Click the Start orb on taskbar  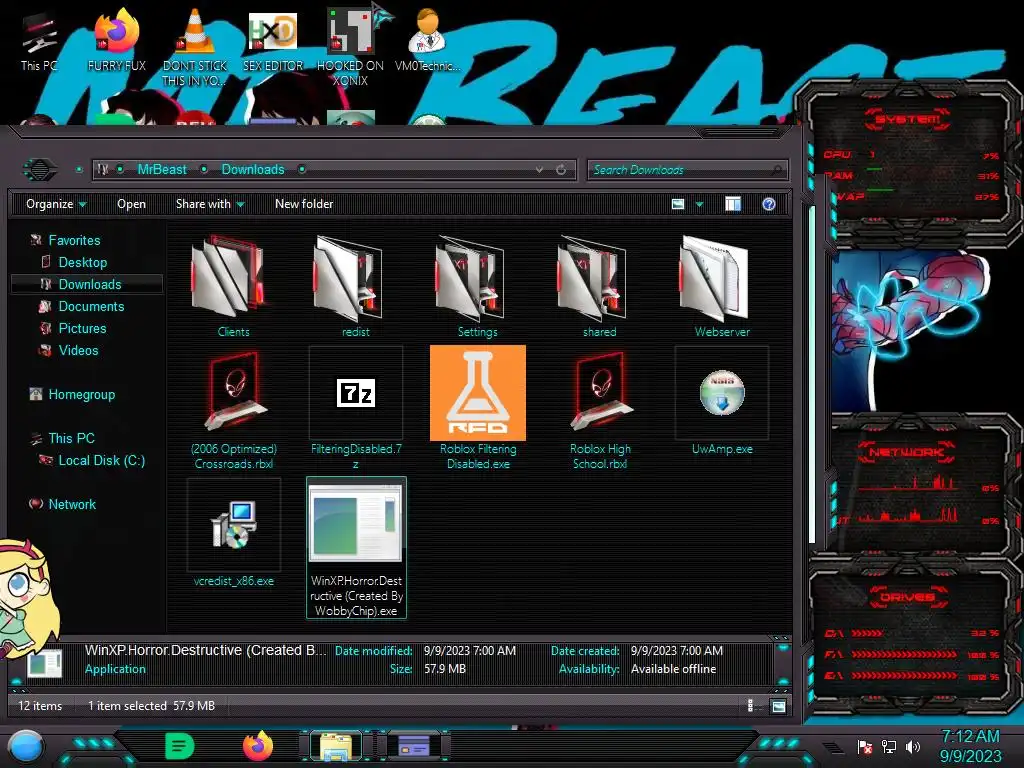pyautogui.click(x=26, y=746)
